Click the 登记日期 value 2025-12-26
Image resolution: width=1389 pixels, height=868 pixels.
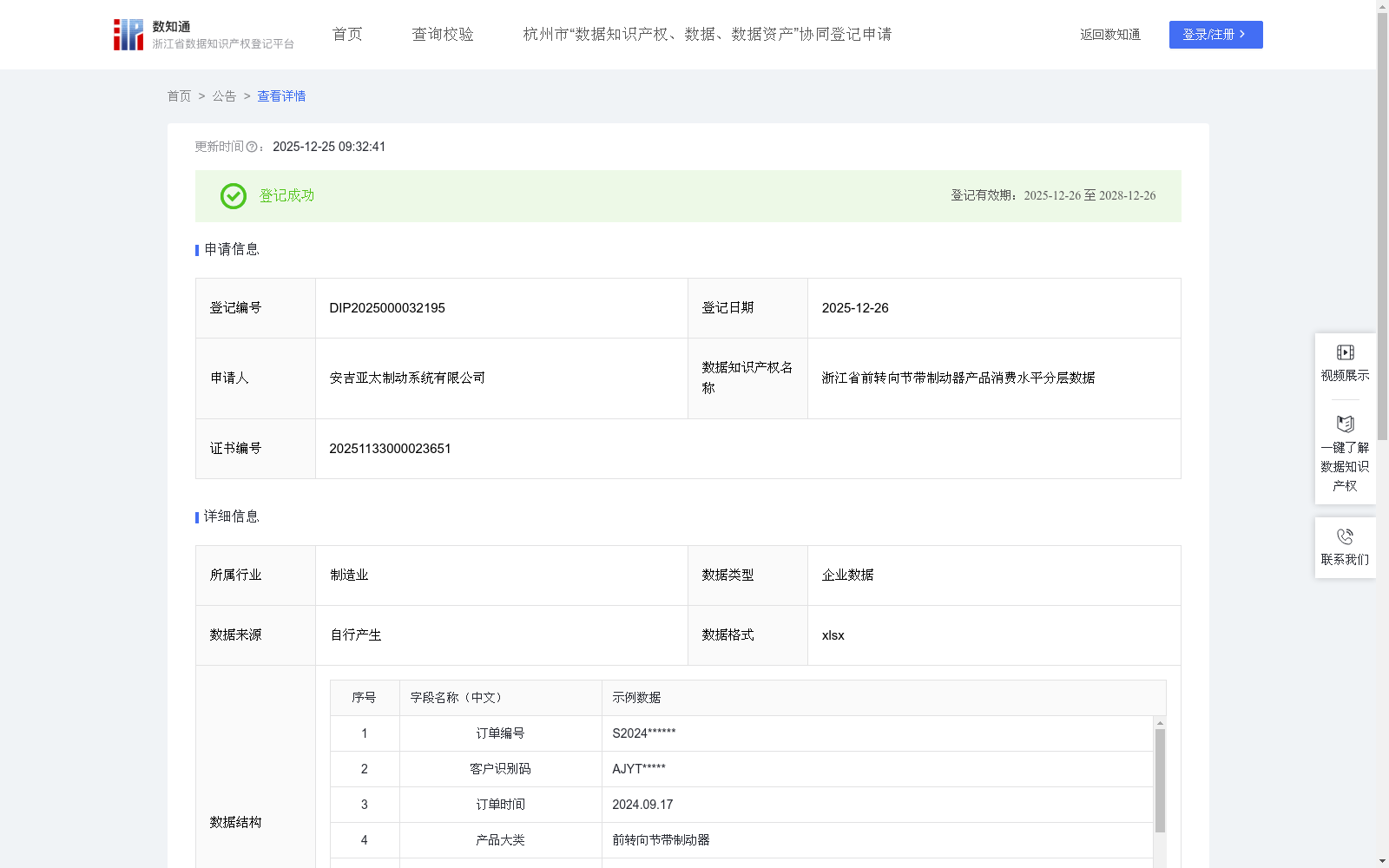[855, 308]
